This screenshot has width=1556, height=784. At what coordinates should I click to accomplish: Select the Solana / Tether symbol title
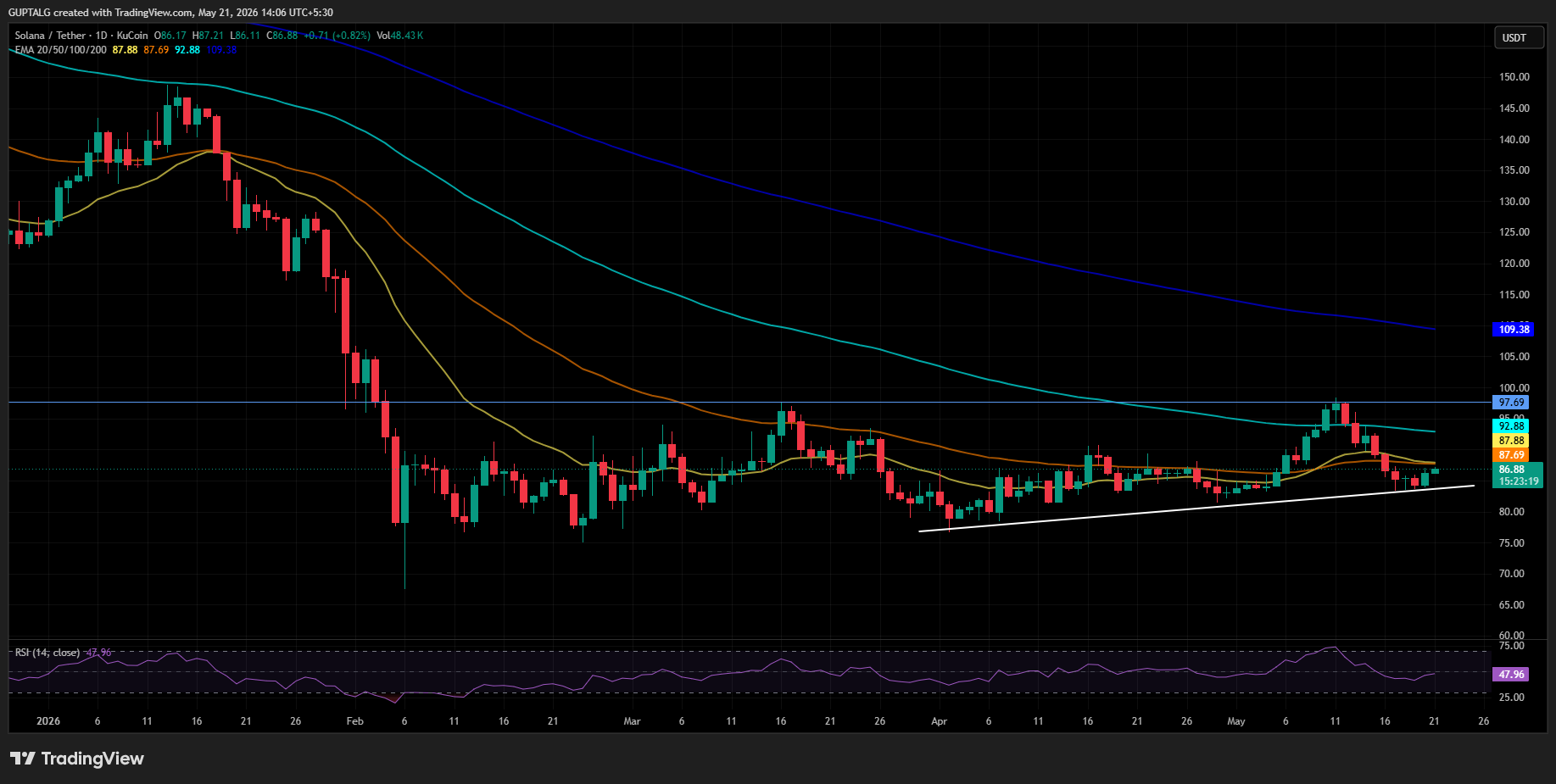click(x=51, y=36)
